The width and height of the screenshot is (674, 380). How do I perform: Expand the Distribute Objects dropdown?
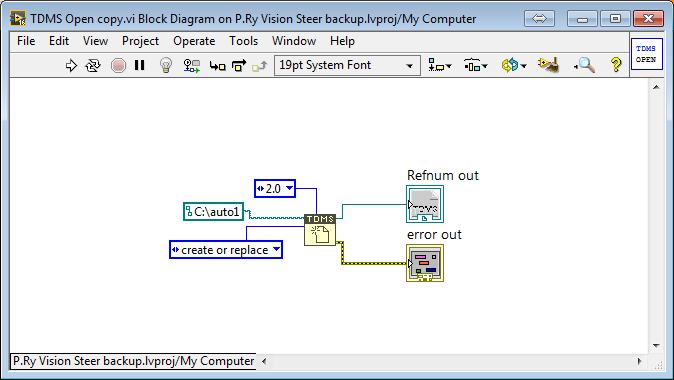pyautogui.click(x=475, y=65)
